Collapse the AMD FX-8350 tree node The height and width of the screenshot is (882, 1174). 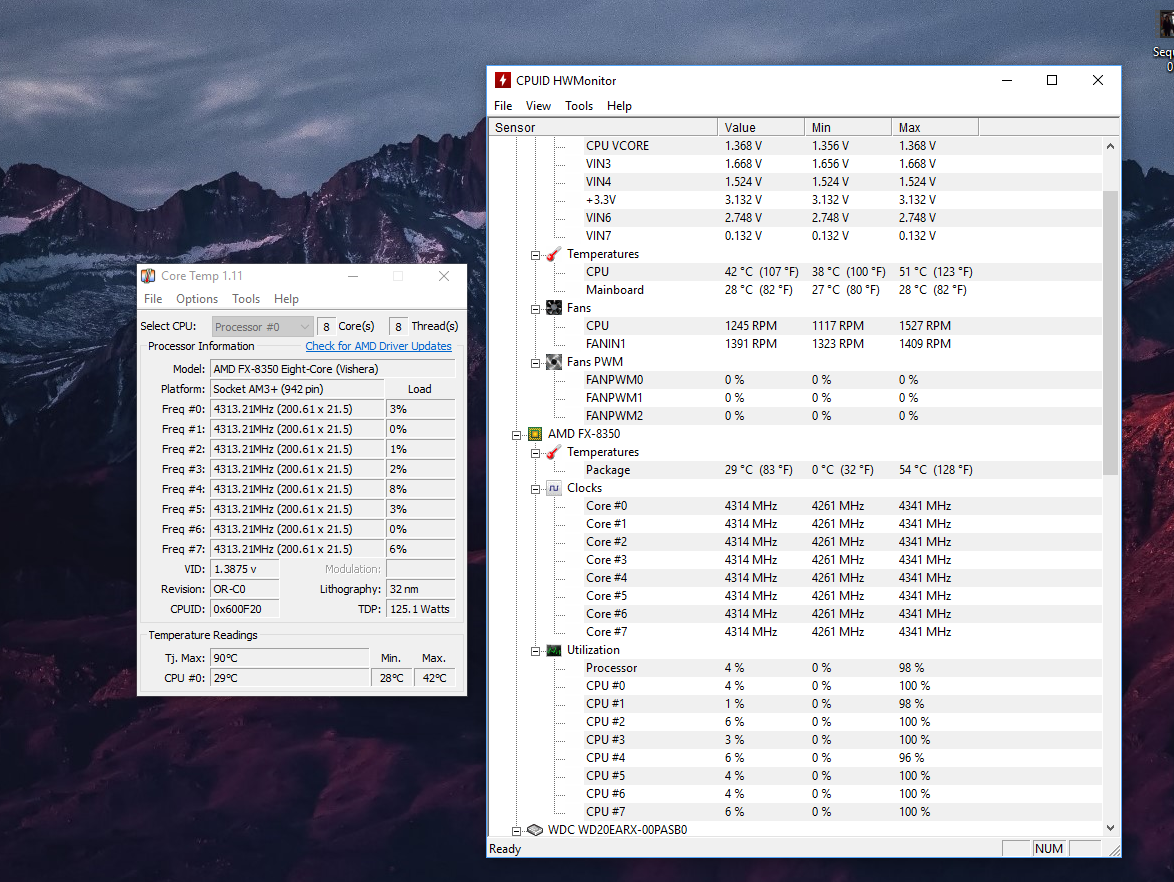click(517, 435)
